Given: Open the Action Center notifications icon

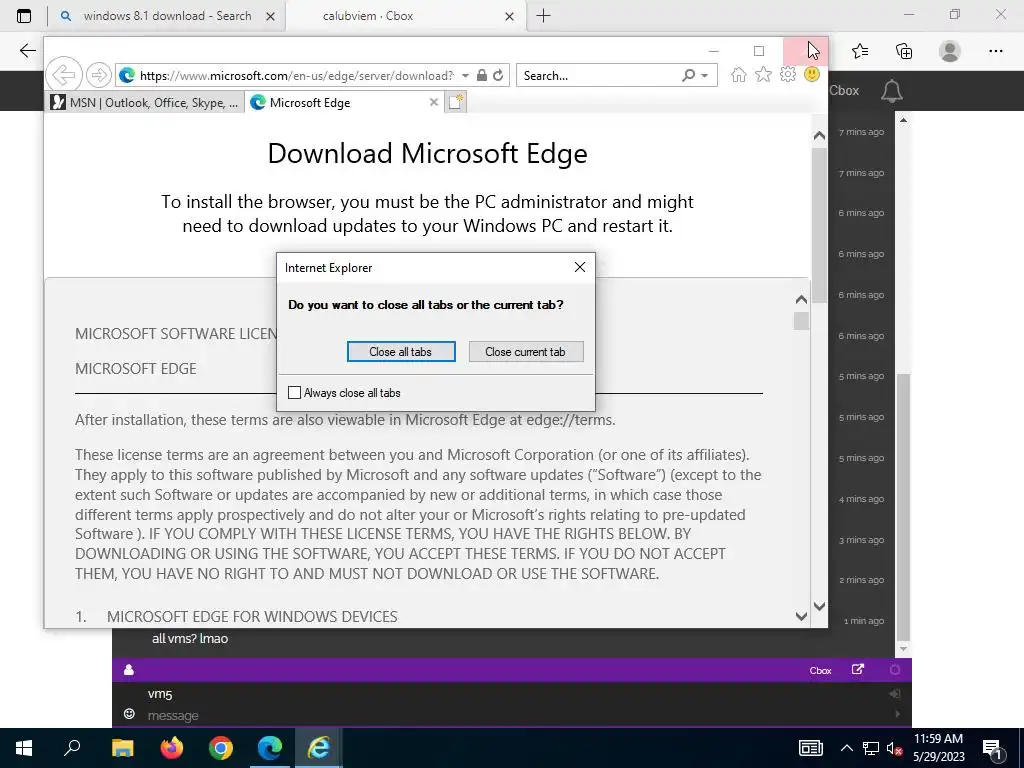Looking at the screenshot, I should click(x=992, y=749).
